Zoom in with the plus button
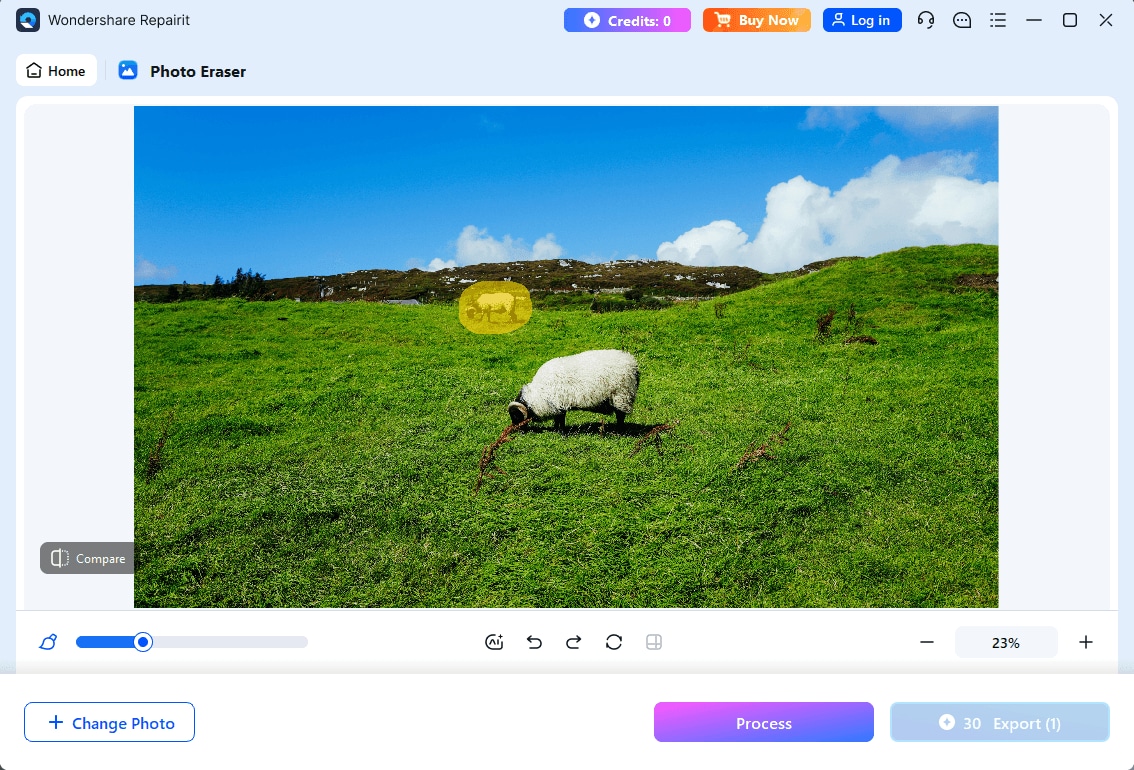This screenshot has width=1134, height=770. [1086, 642]
